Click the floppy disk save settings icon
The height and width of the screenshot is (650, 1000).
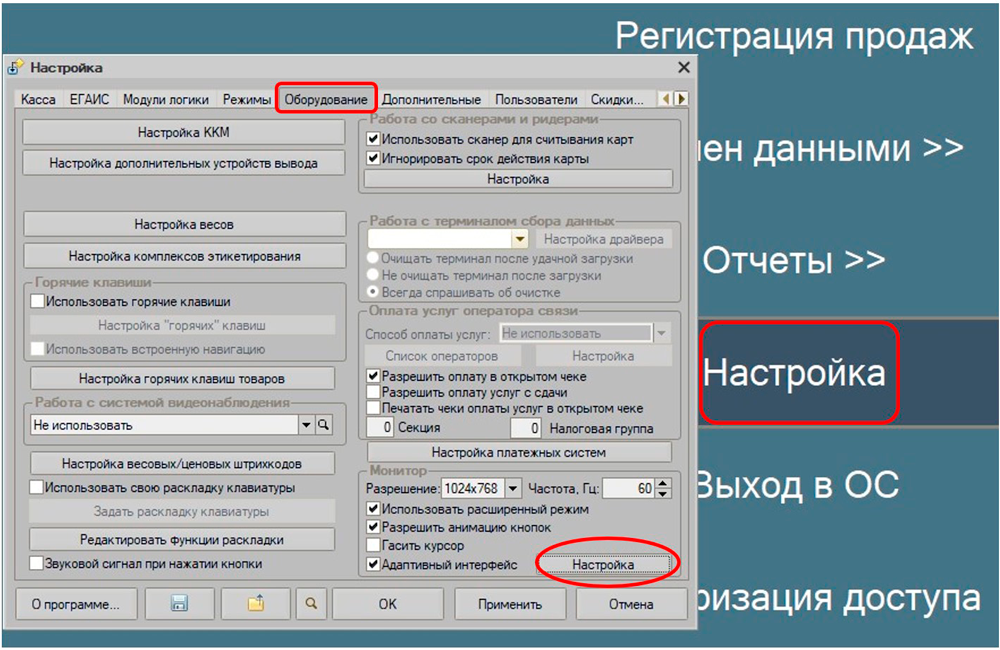pyautogui.click(x=180, y=604)
